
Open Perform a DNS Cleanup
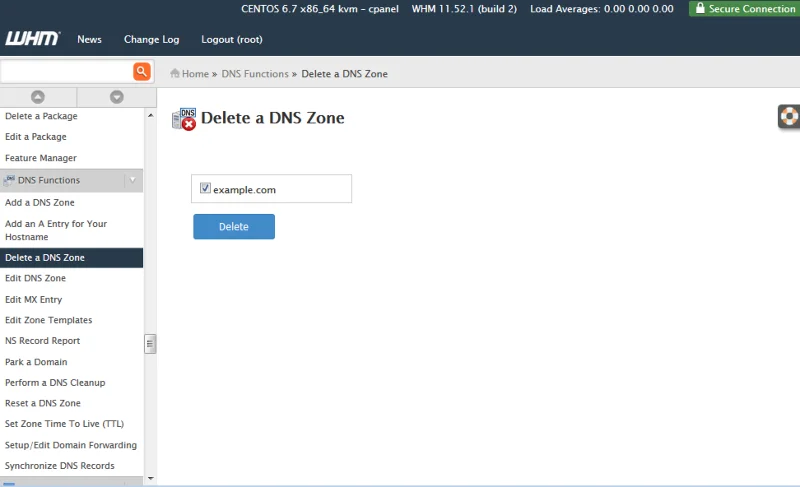(x=55, y=382)
